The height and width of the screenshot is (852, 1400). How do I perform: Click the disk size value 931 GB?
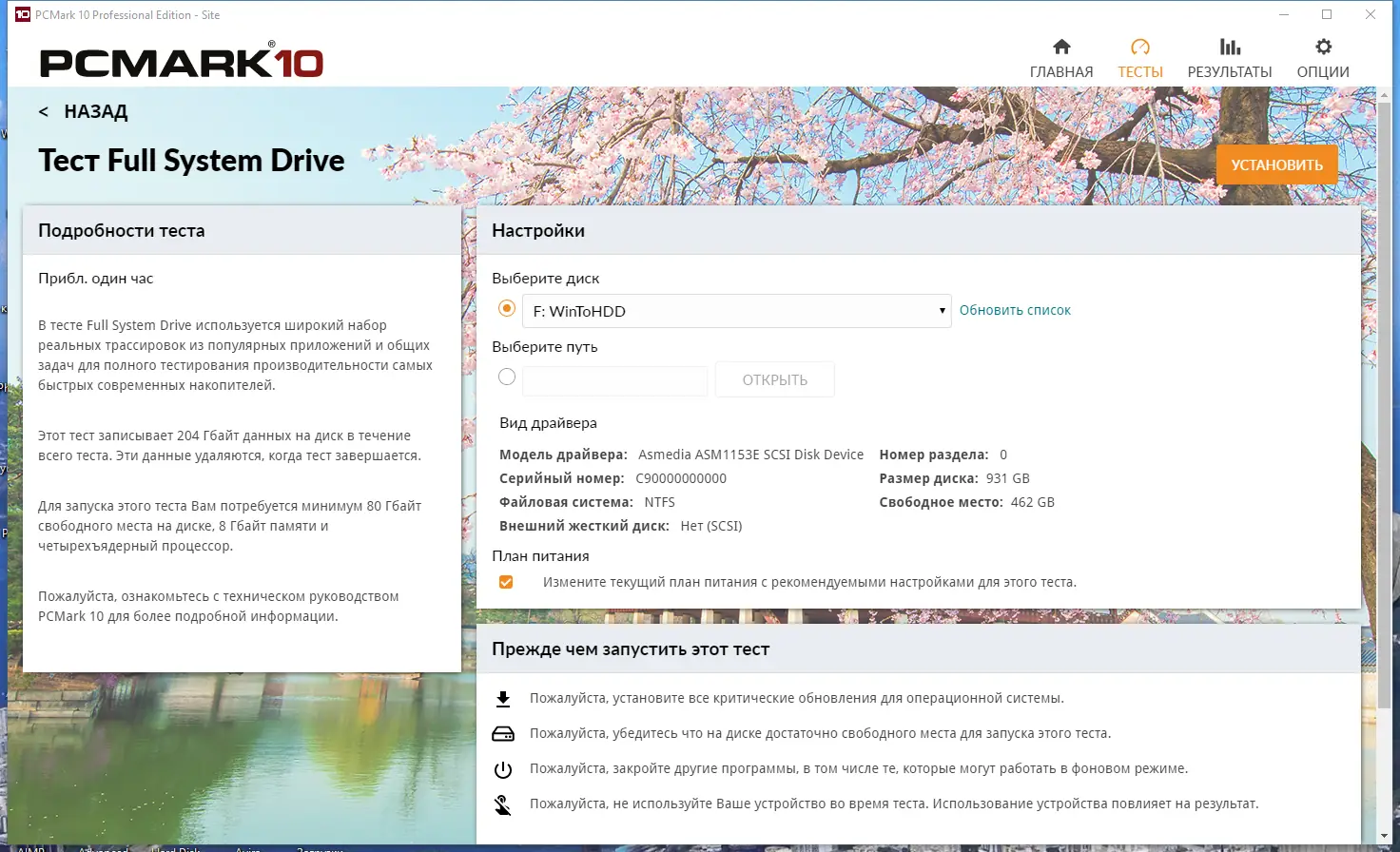click(1008, 478)
